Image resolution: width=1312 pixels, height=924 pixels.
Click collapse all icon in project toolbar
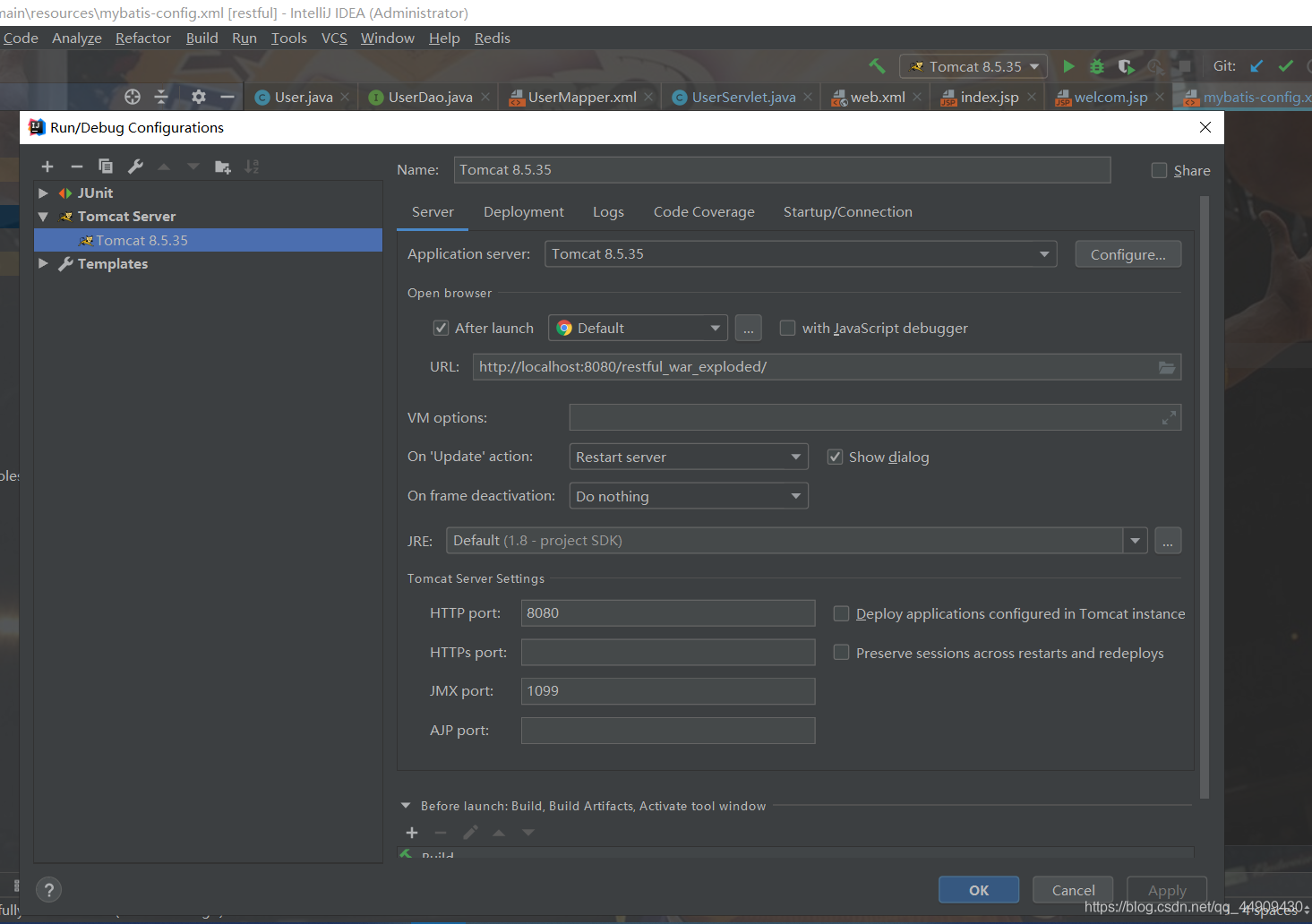161,97
